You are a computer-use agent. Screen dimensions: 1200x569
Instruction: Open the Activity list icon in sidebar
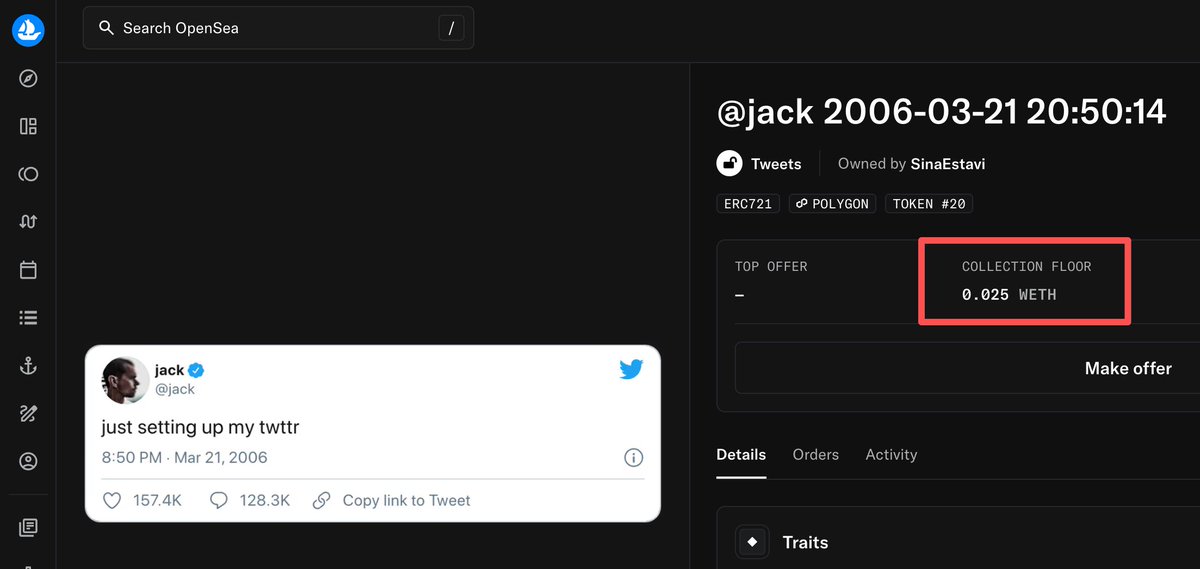(x=28, y=318)
